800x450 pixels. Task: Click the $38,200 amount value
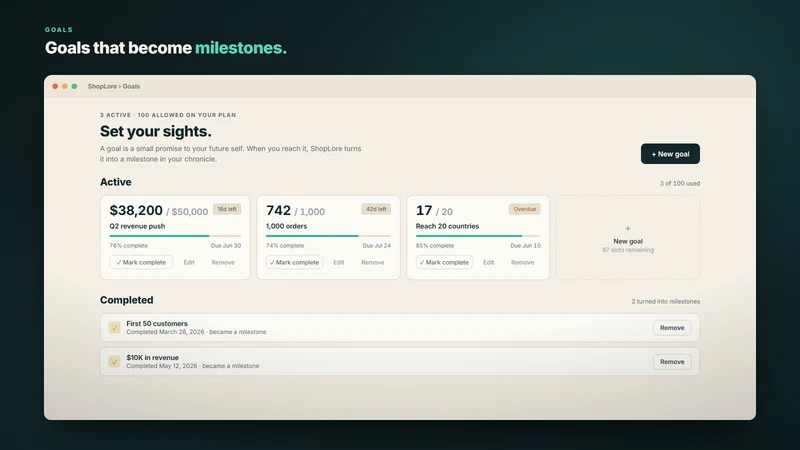tap(136, 210)
